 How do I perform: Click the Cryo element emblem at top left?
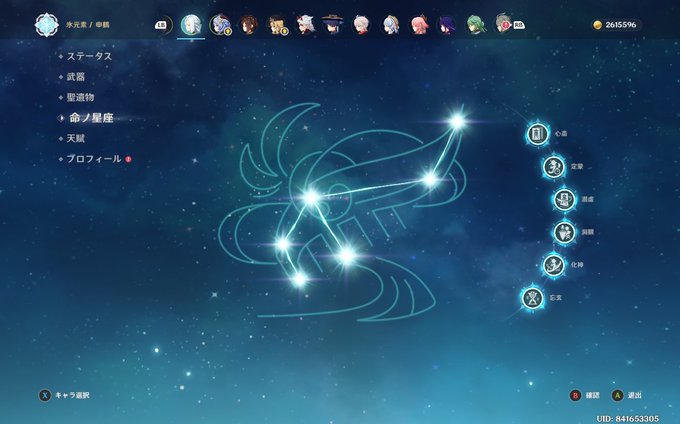(46, 25)
